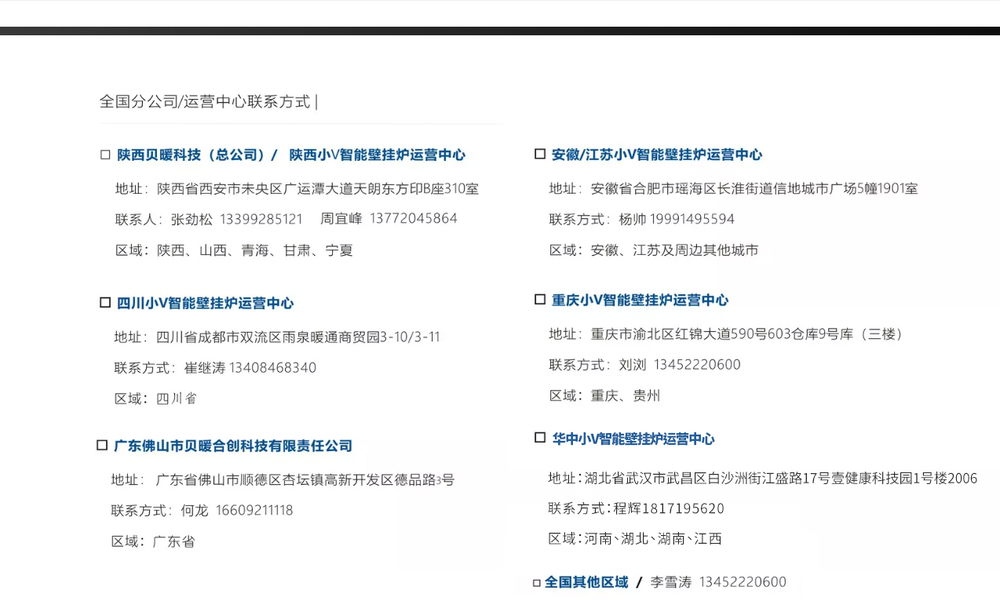Click 刘浏 phone number 13452220600
Screen dimensions: 1000x612
click(697, 365)
